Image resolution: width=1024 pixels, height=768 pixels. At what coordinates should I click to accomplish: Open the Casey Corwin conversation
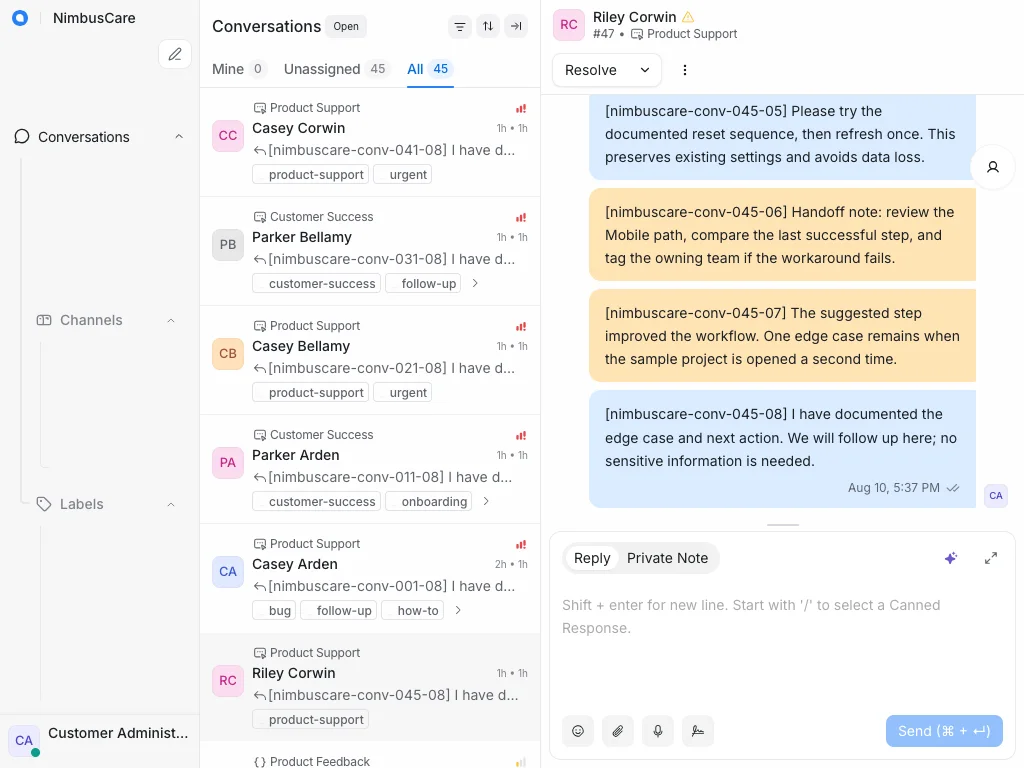coord(370,142)
